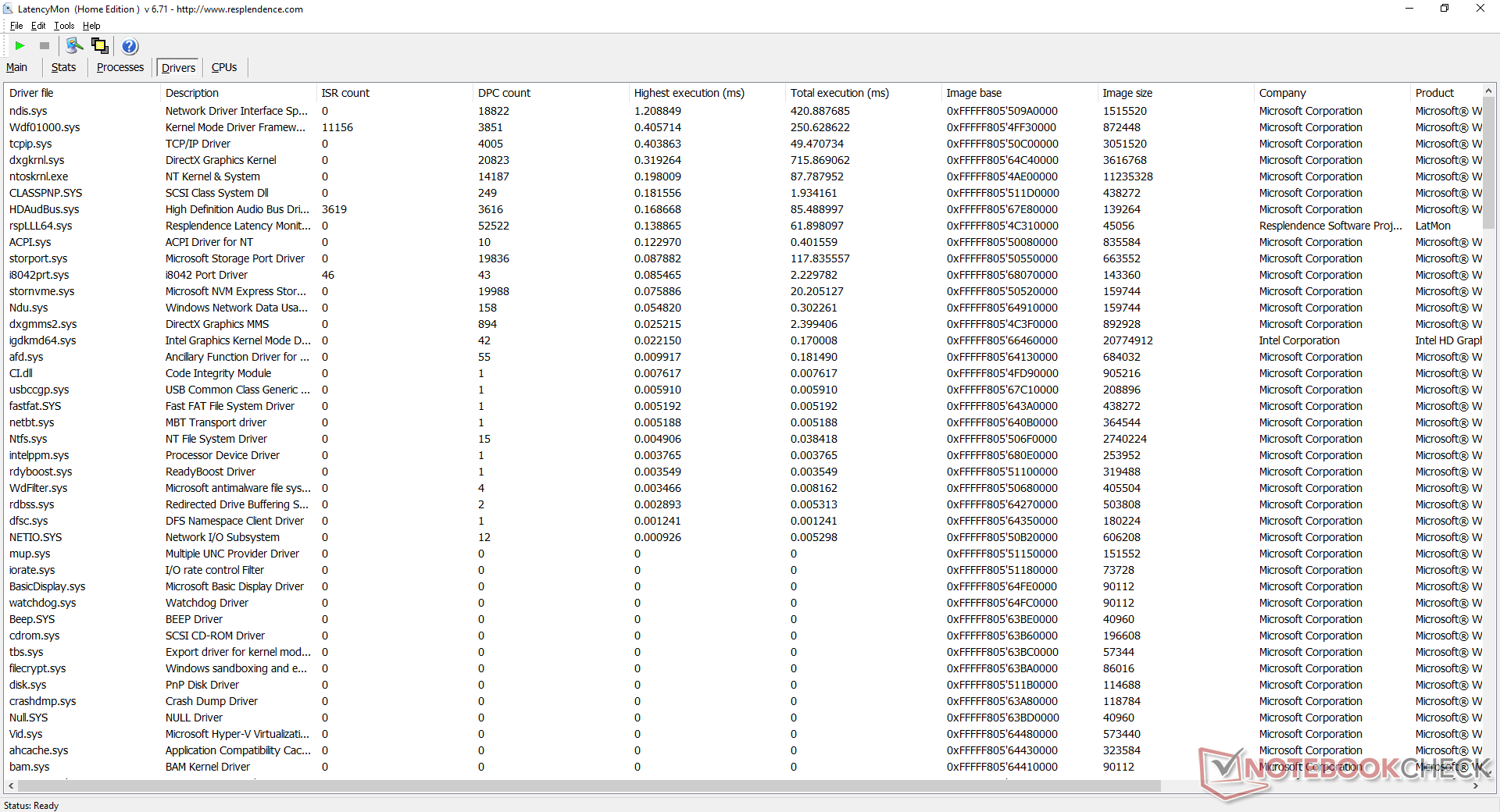Select the dxgkrnl.sys driver row
The image size is (1500, 812).
pos(743,160)
